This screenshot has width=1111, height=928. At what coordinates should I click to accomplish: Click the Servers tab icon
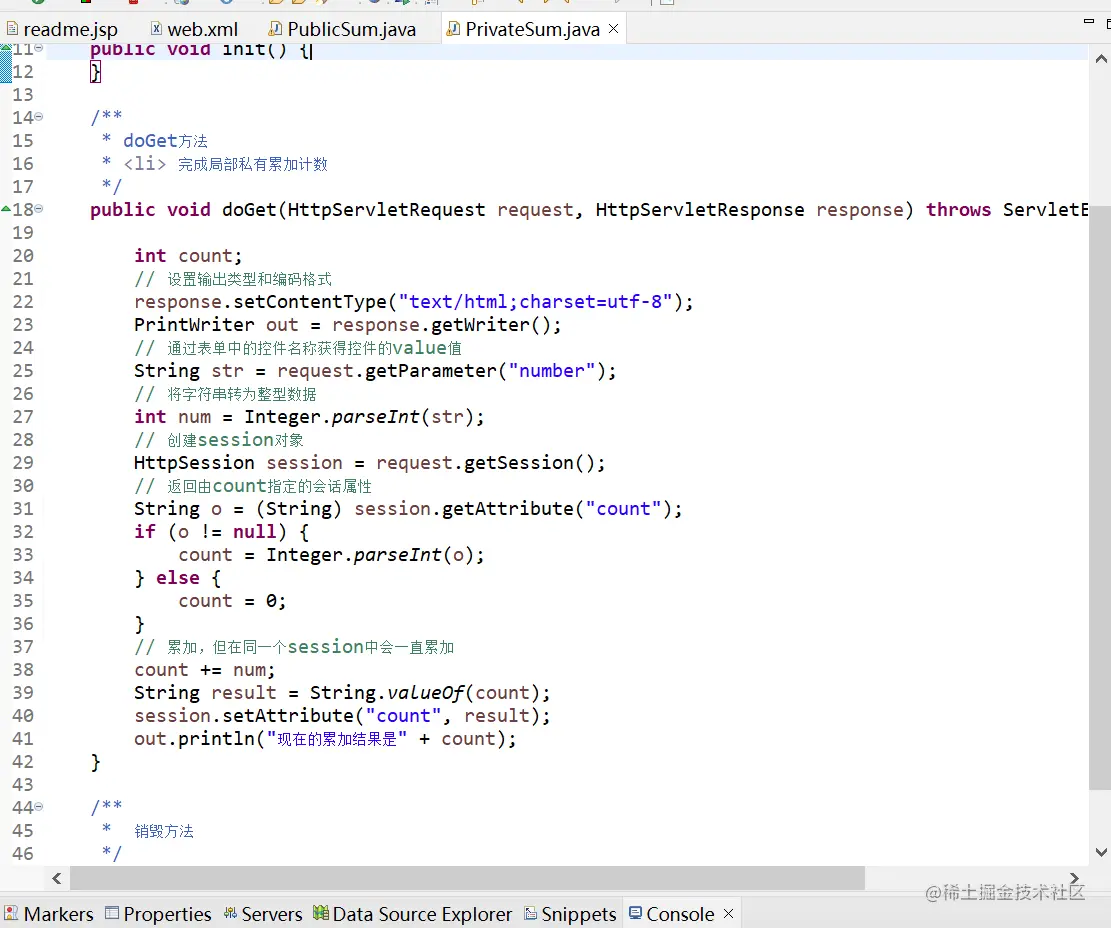click(230, 913)
